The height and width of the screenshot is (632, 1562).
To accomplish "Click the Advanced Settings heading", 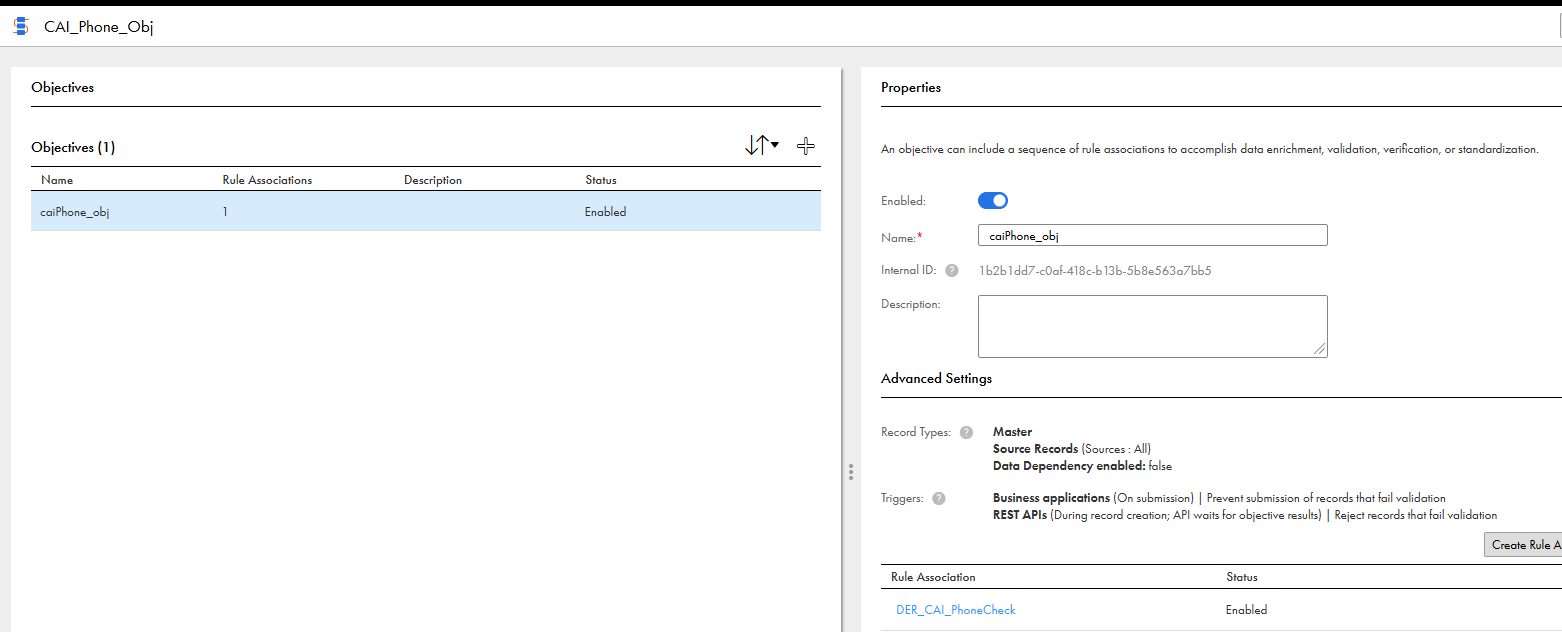I will coord(936,378).
